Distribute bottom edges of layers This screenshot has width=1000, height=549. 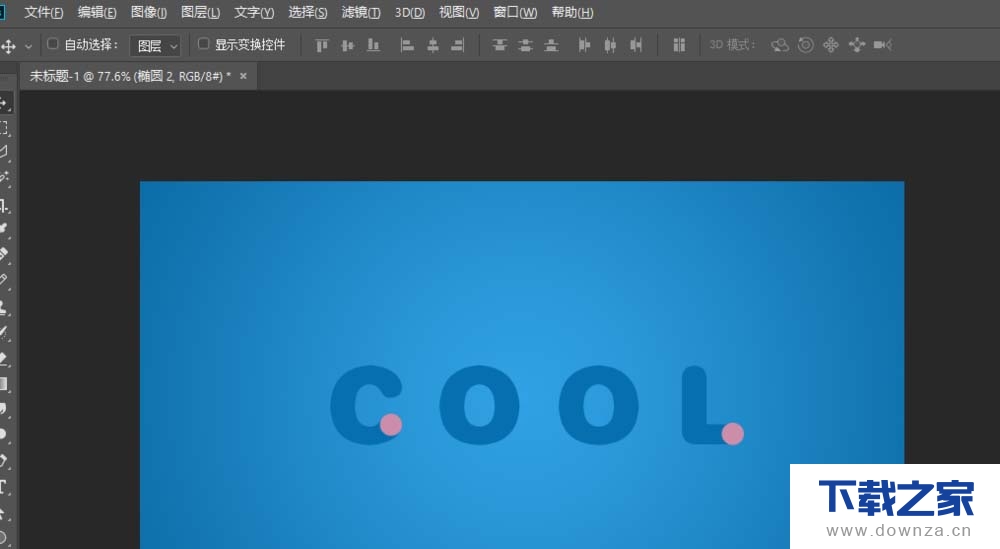pyautogui.click(x=551, y=45)
